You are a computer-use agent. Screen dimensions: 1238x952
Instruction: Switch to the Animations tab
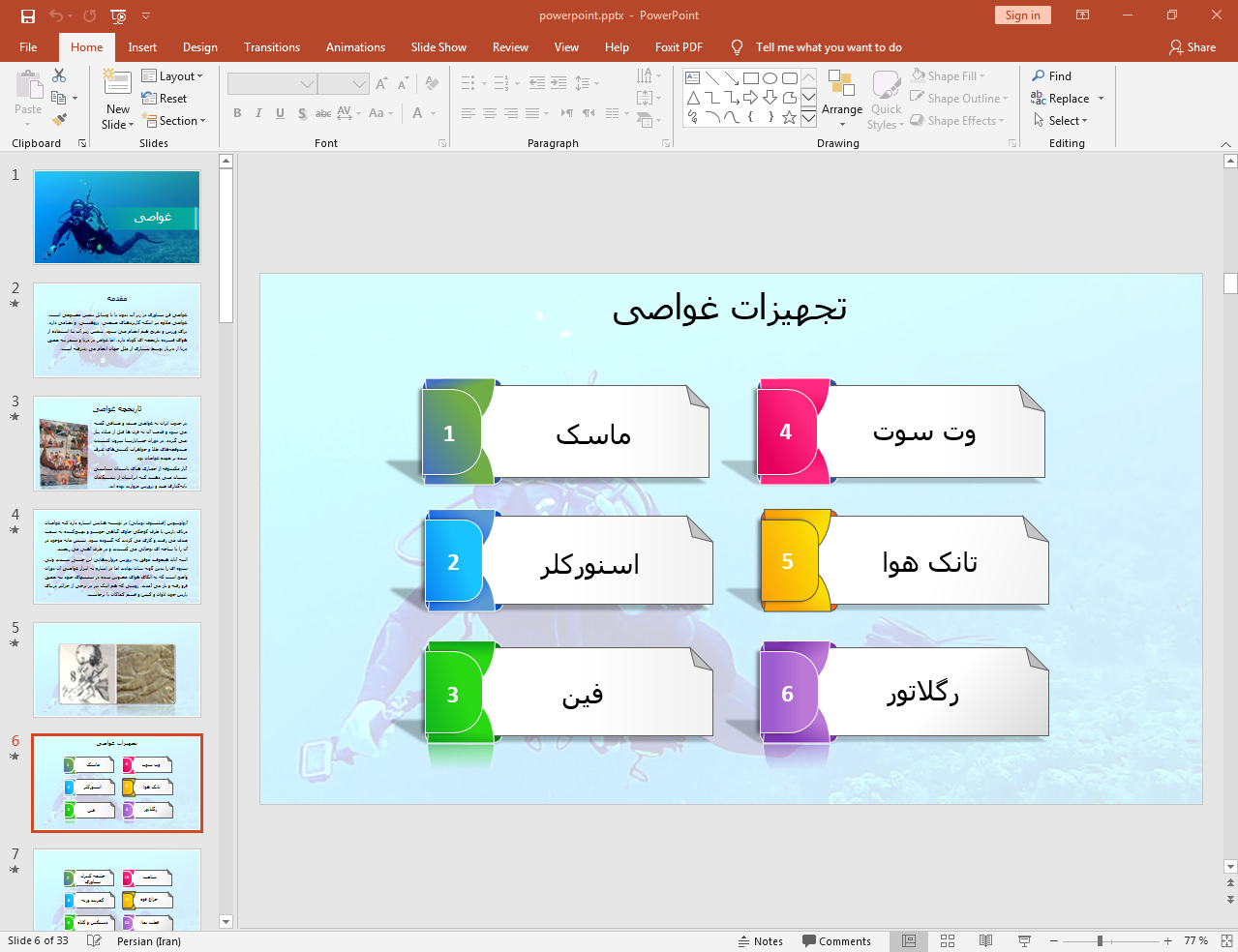click(x=355, y=47)
